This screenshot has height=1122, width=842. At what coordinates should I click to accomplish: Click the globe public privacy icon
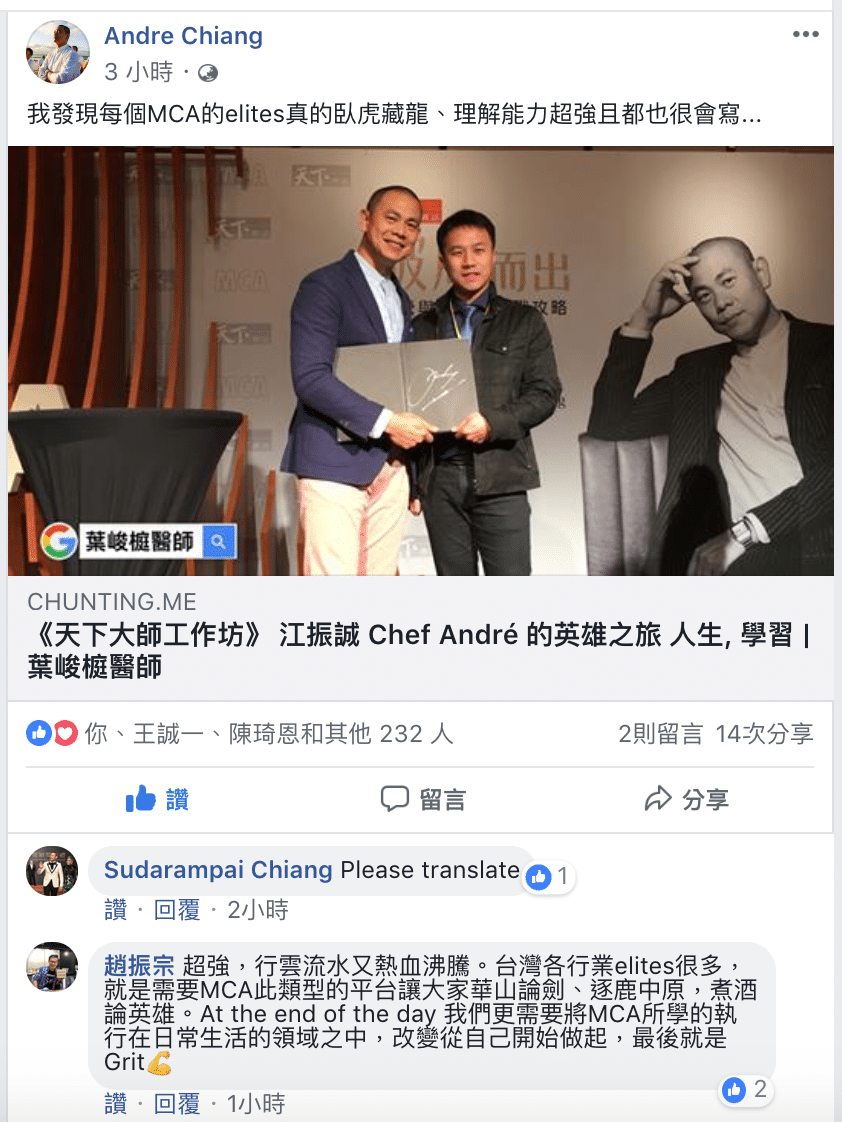click(207, 73)
